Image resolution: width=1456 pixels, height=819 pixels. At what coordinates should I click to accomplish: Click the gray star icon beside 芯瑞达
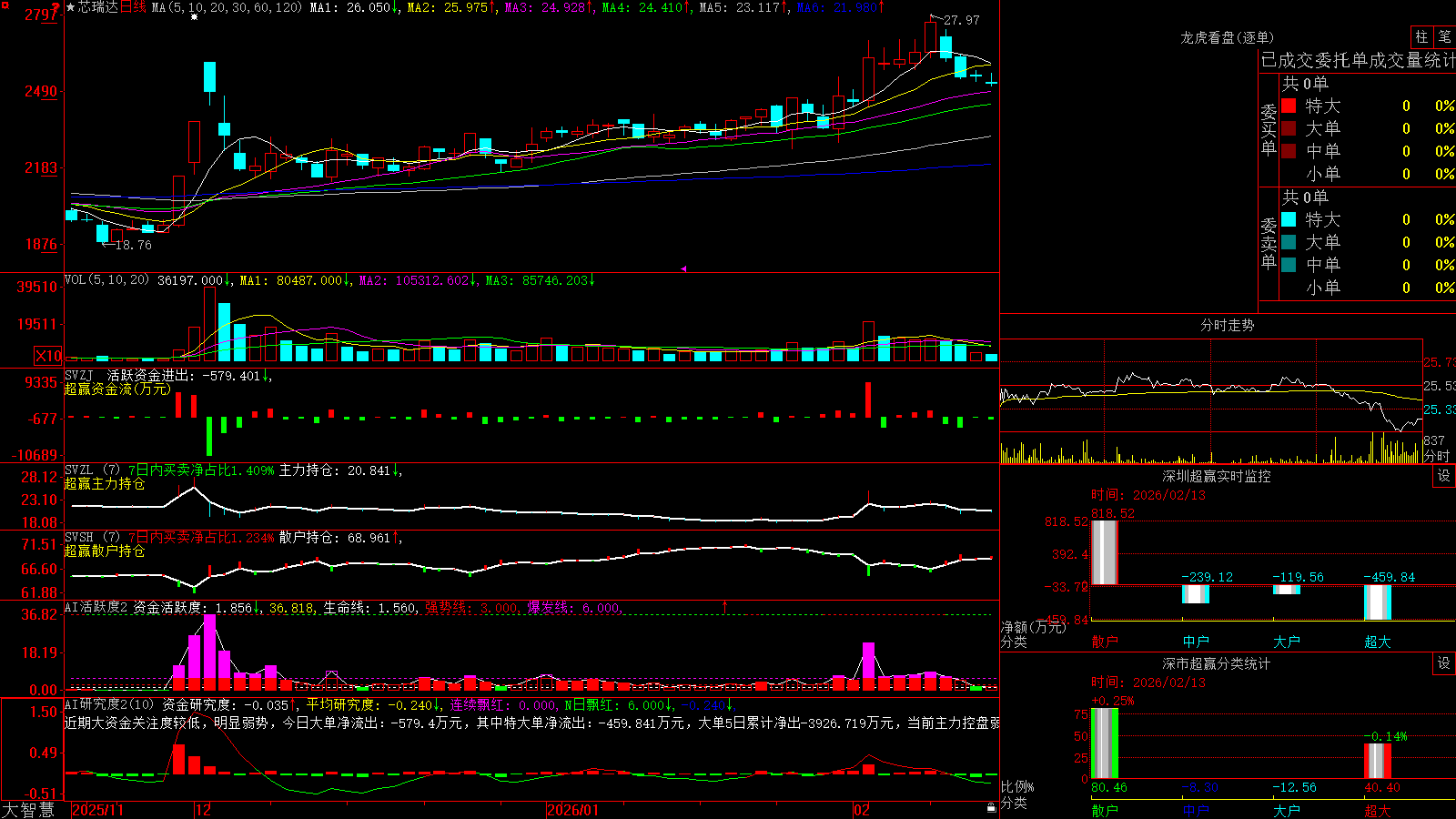click(70, 7)
